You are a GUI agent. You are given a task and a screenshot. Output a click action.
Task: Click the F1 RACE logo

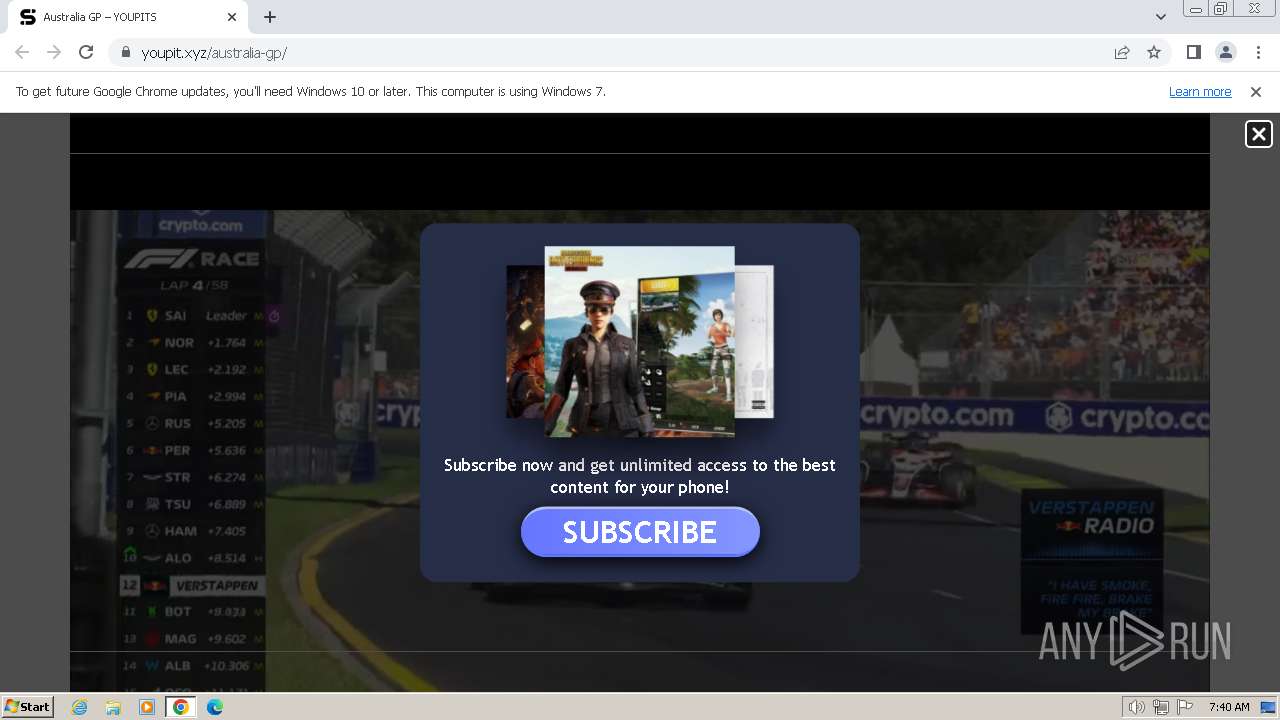[x=192, y=259]
